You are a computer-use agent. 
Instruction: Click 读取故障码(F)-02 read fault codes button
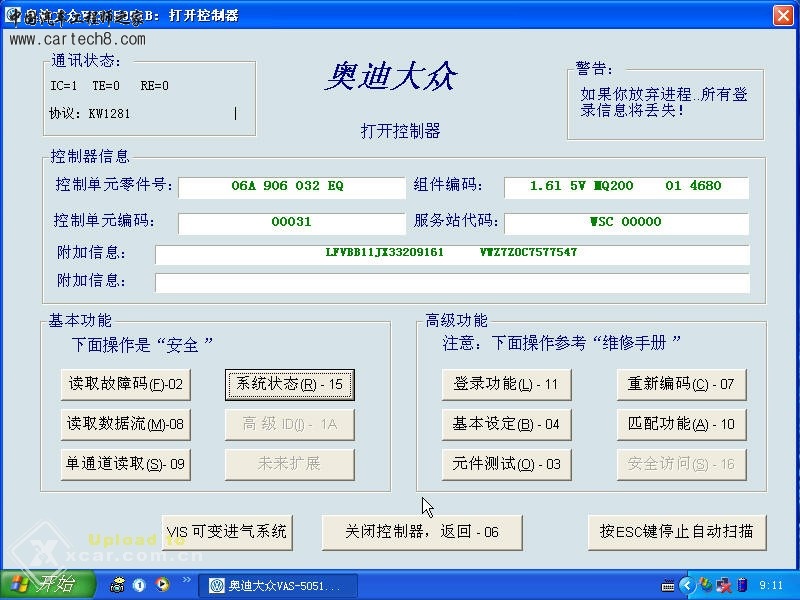click(126, 384)
